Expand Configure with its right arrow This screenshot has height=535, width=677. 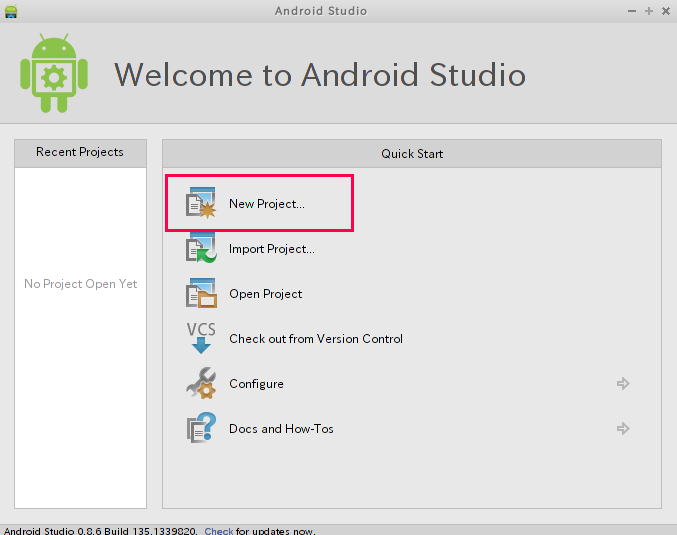(623, 383)
